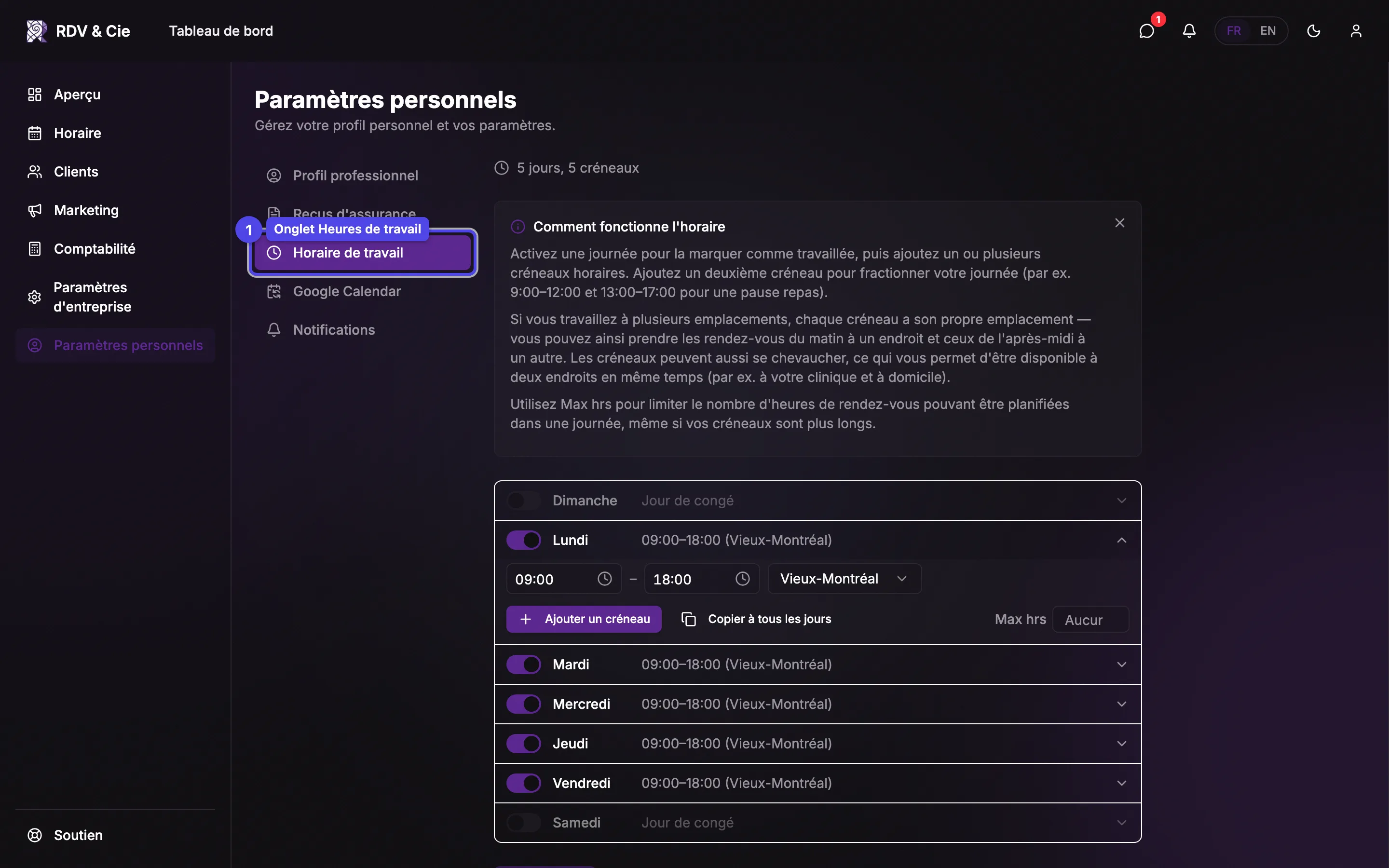The width and height of the screenshot is (1389, 868).
Task: Go to Clients in the sidebar
Action: [x=115, y=172]
